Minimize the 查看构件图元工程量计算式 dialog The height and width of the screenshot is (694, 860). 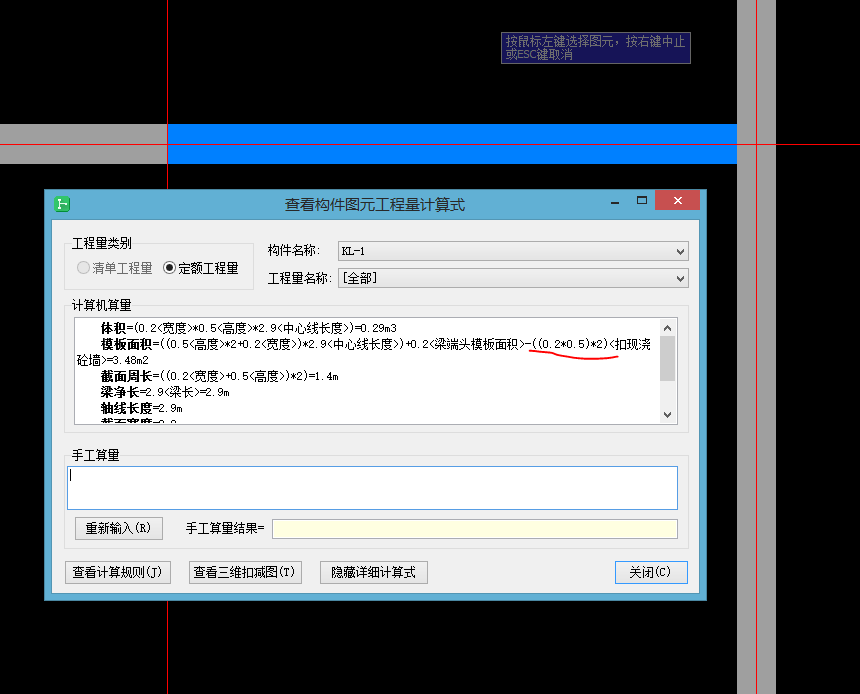(x=615, y=202)
